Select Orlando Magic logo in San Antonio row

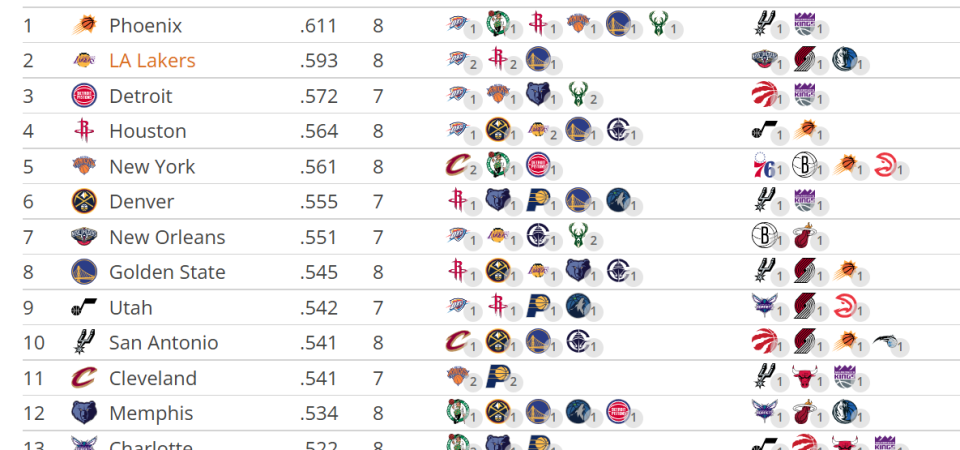point(885,341)
